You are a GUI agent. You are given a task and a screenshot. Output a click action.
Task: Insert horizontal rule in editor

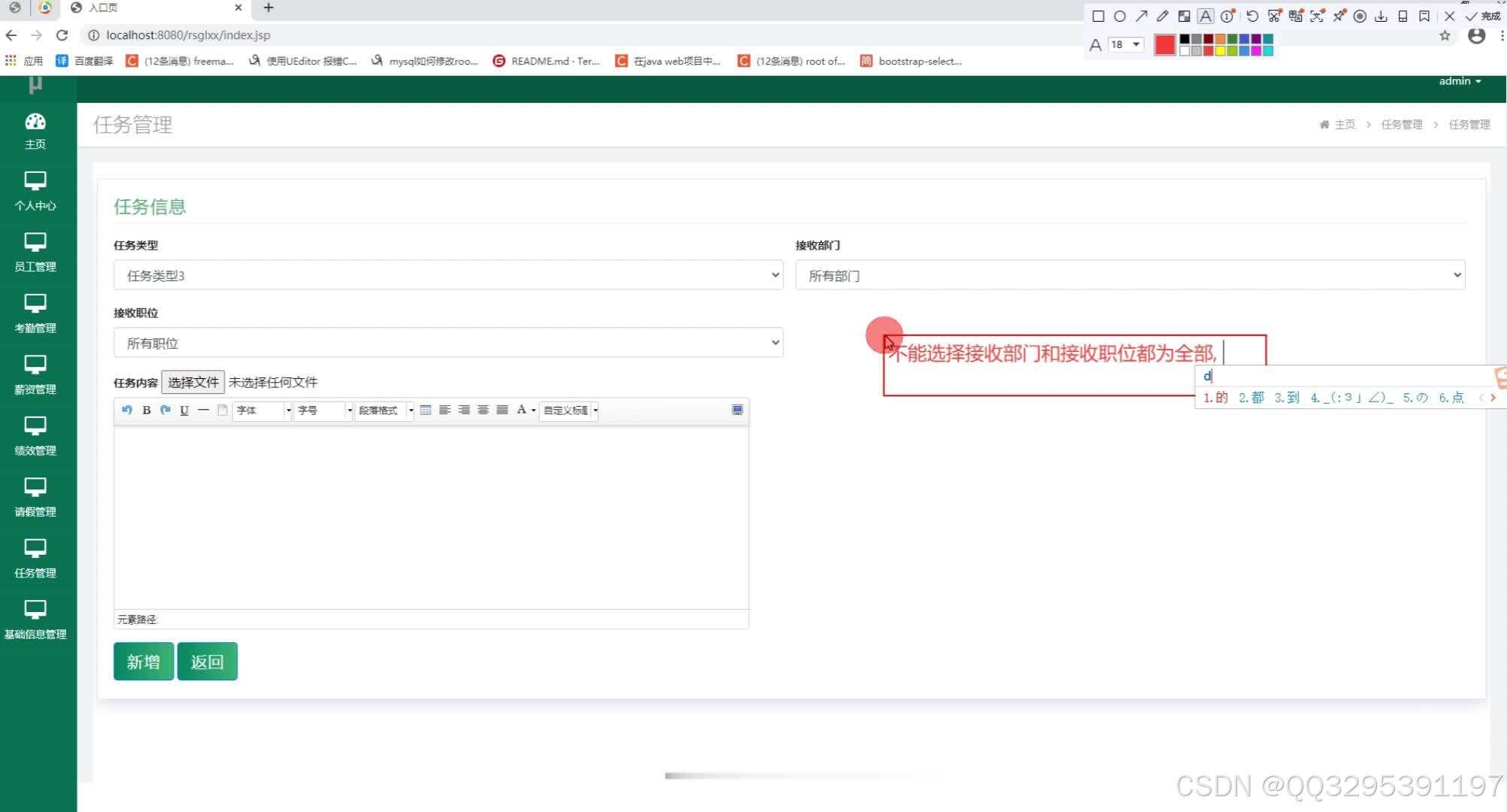(203, 410)
